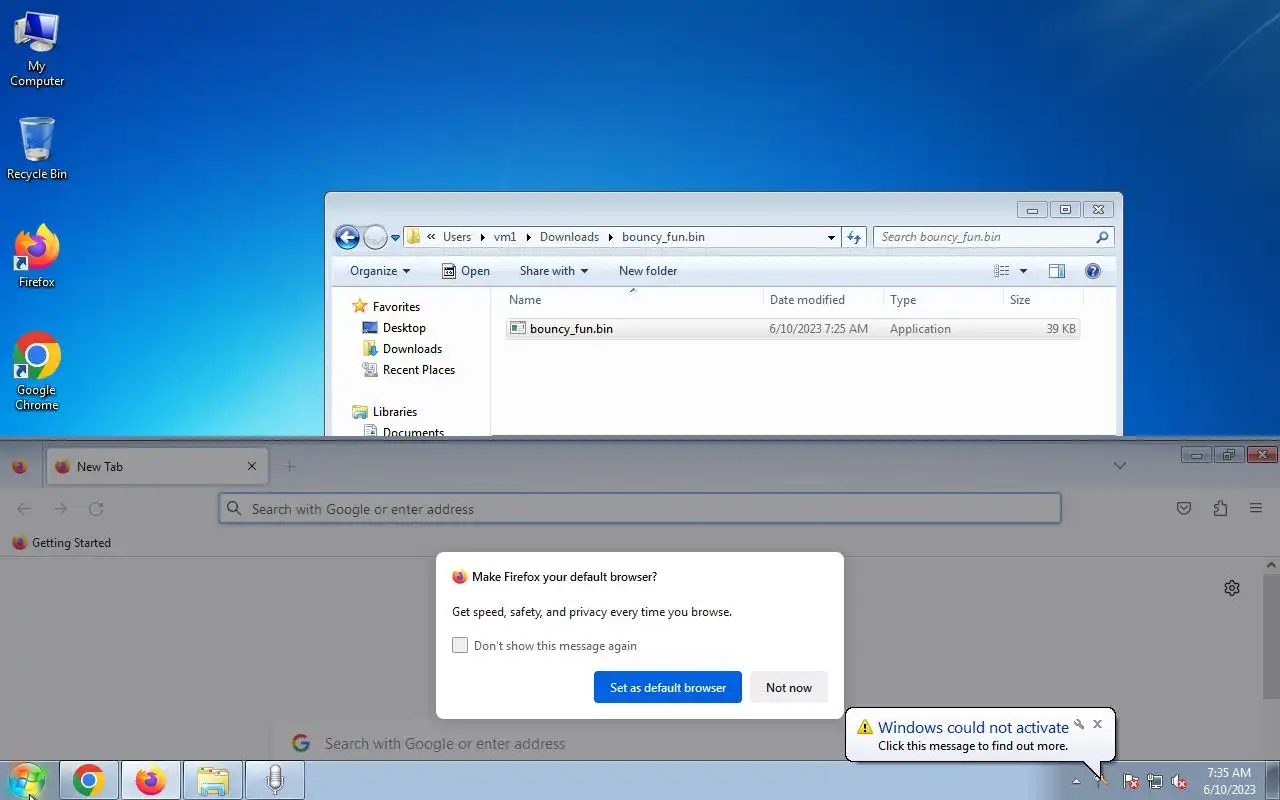
Task: Close the Windows activation balloon
Action: tap(1097, 724)
